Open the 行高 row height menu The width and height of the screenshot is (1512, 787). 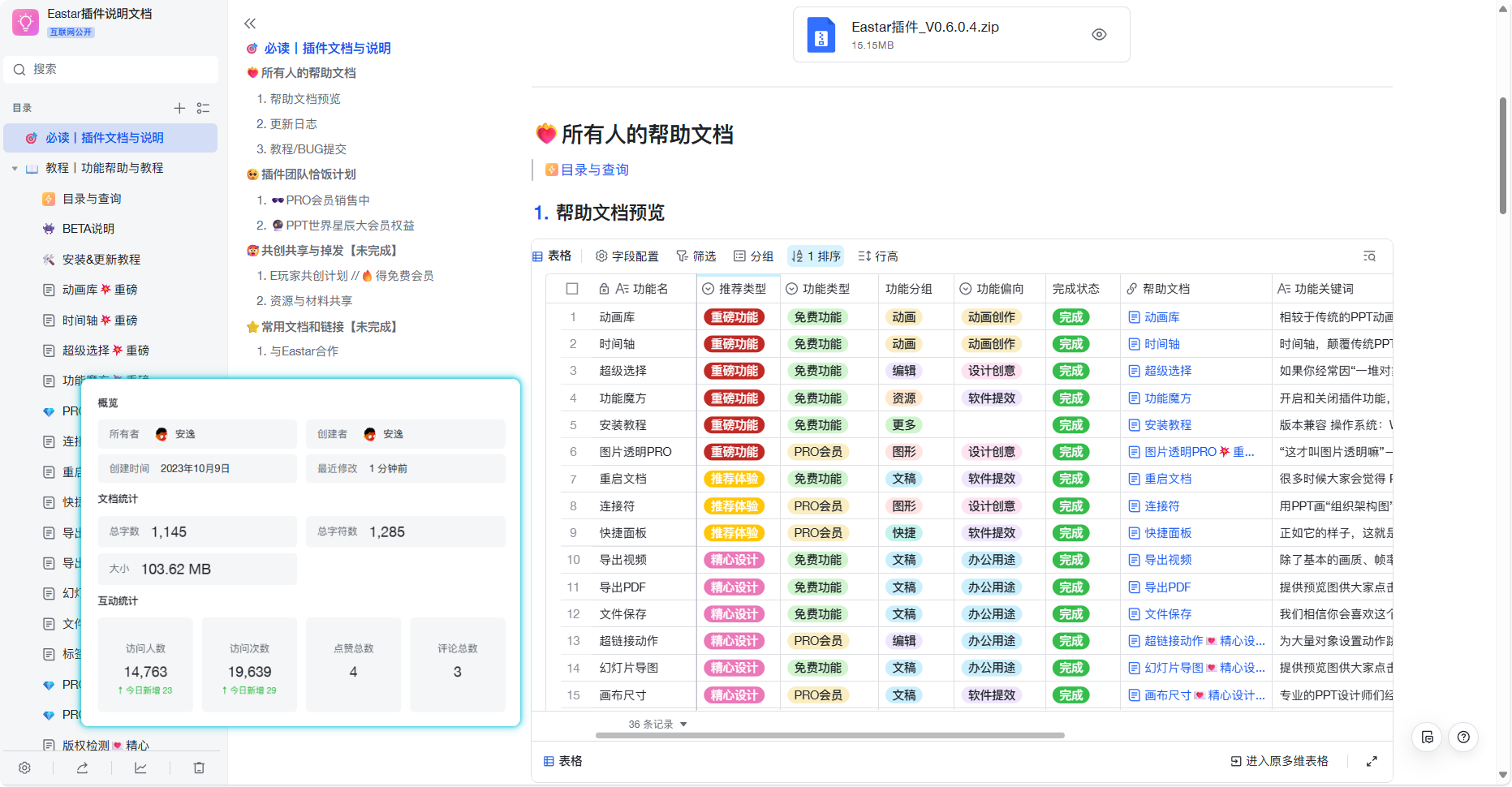(x=878, y=256)
